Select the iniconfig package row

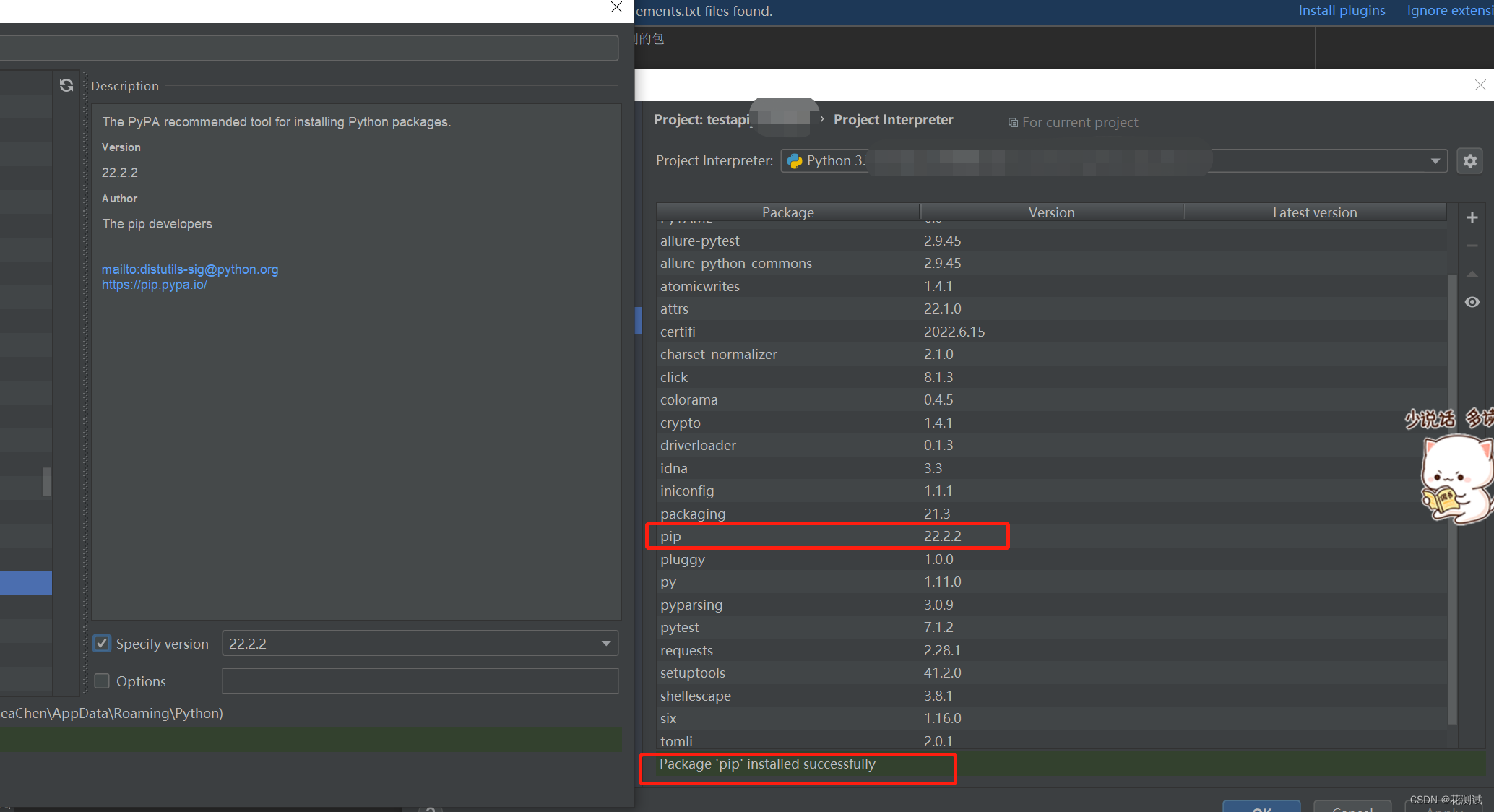[1052, 491]
